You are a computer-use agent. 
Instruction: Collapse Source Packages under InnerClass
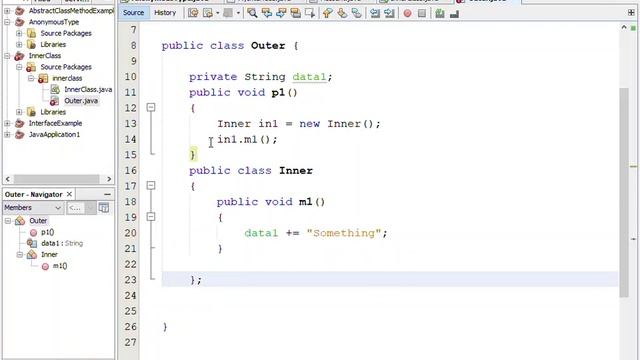click(19, 67)
